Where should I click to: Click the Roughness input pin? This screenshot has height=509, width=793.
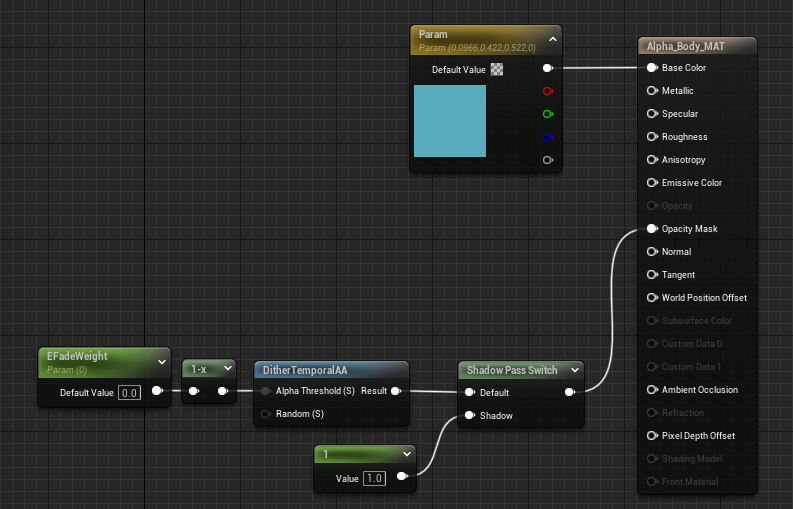tap(652, 137)
